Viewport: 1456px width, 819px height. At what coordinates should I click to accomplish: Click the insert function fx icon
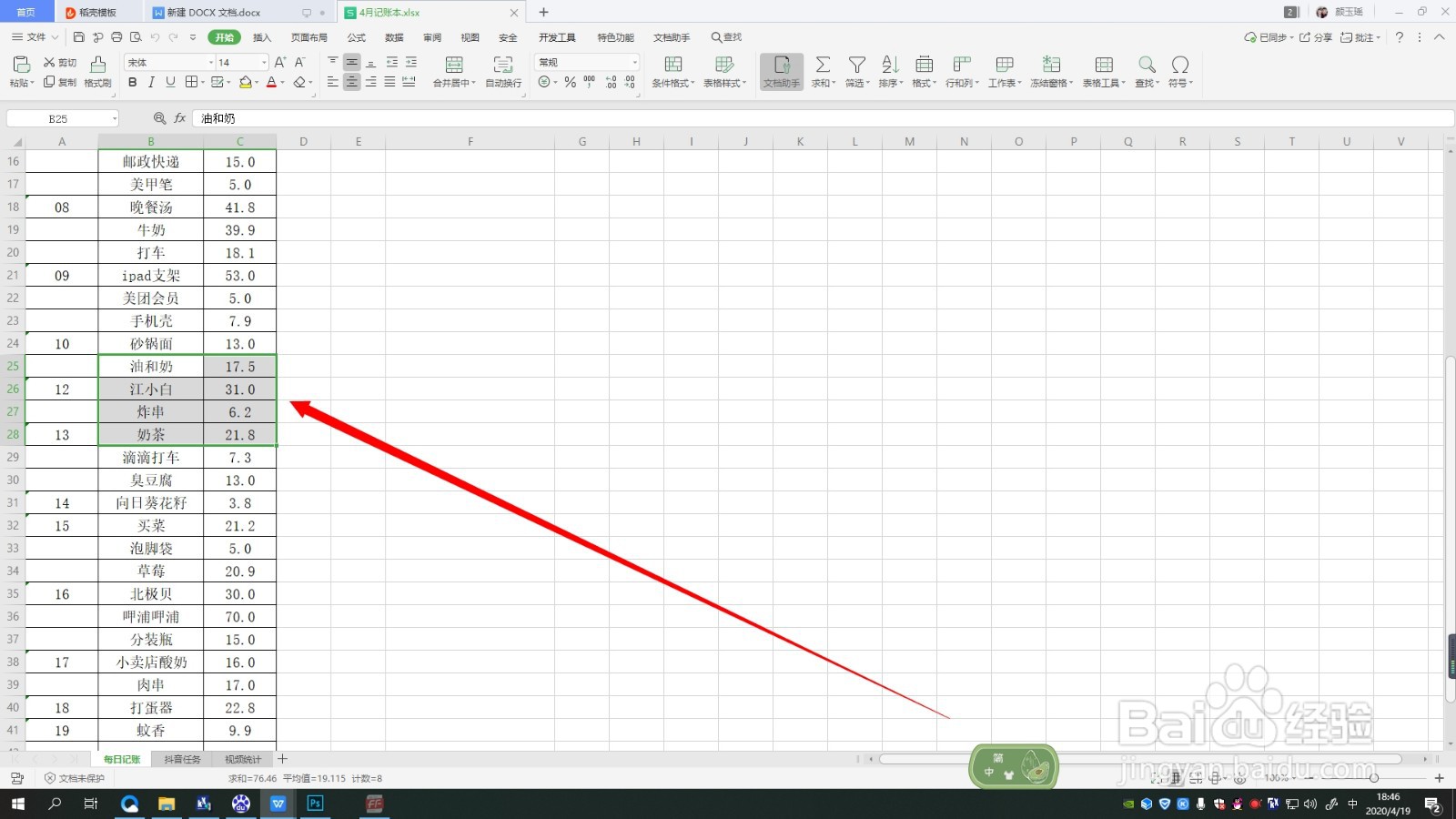[180, 118]
